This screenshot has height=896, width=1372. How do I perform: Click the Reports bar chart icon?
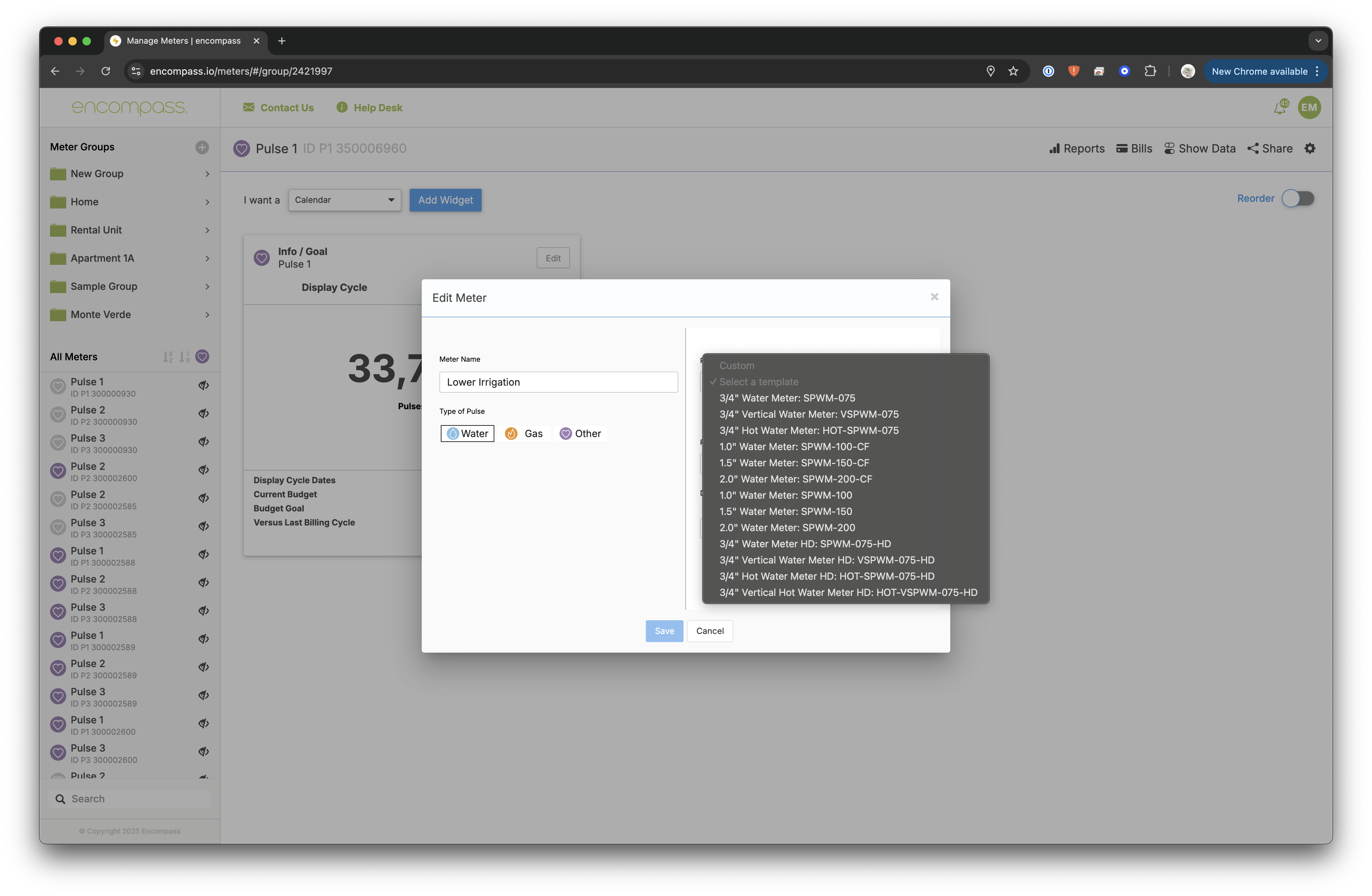(x=1054, y=149)
